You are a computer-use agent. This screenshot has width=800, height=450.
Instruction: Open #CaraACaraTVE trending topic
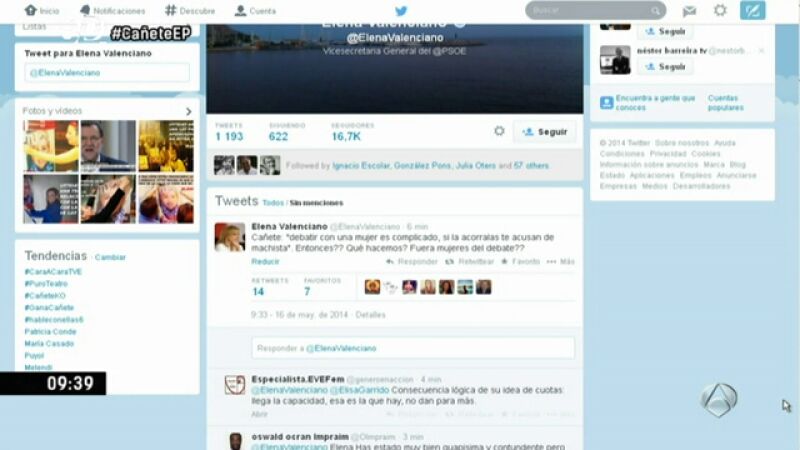53,272
